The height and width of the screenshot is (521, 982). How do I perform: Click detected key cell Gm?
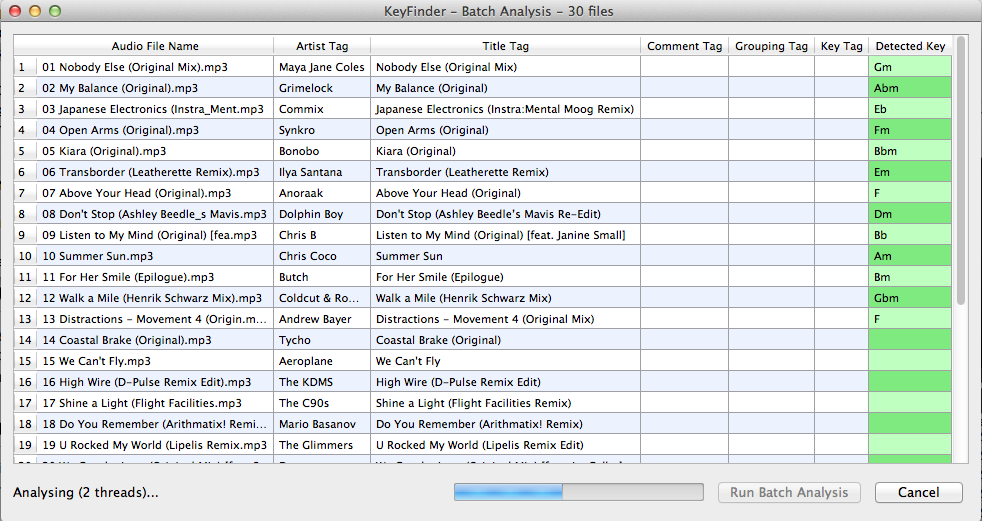[x=910, y=67]
